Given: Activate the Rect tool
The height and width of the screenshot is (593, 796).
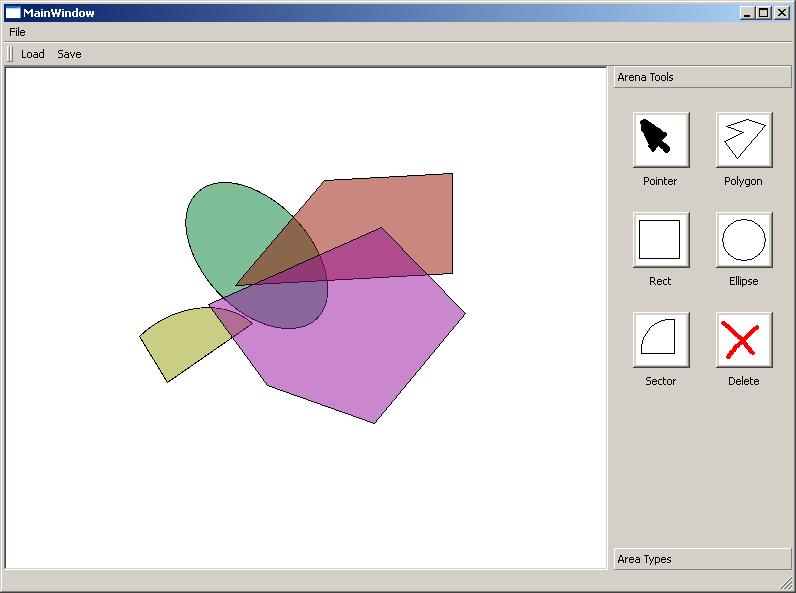Looking at the screenshot, I should (661, 240).
